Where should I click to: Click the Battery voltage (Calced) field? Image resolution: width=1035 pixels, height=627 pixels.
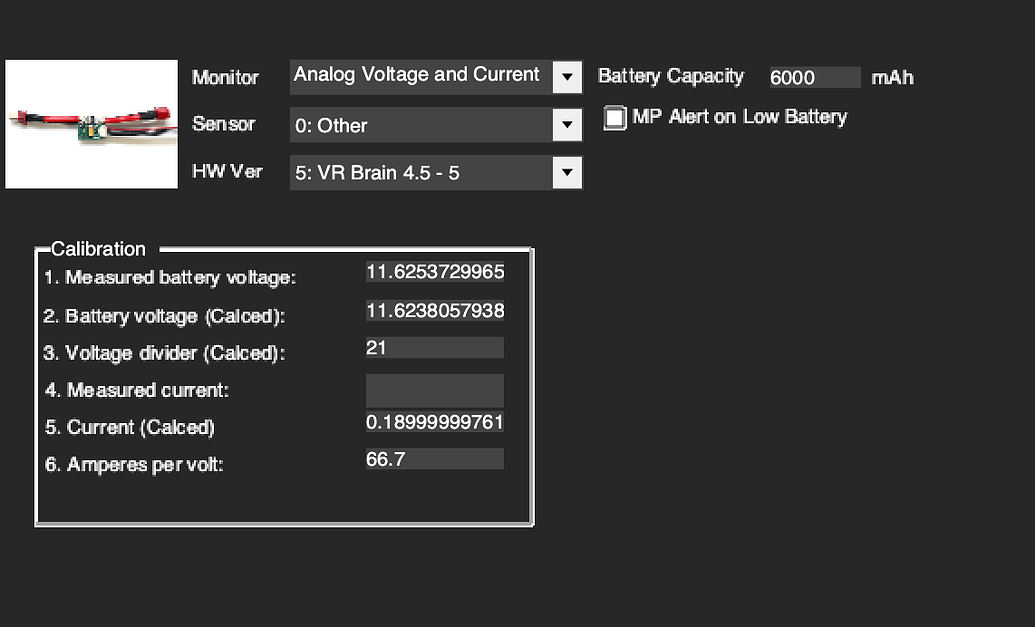tap(434, 310)
